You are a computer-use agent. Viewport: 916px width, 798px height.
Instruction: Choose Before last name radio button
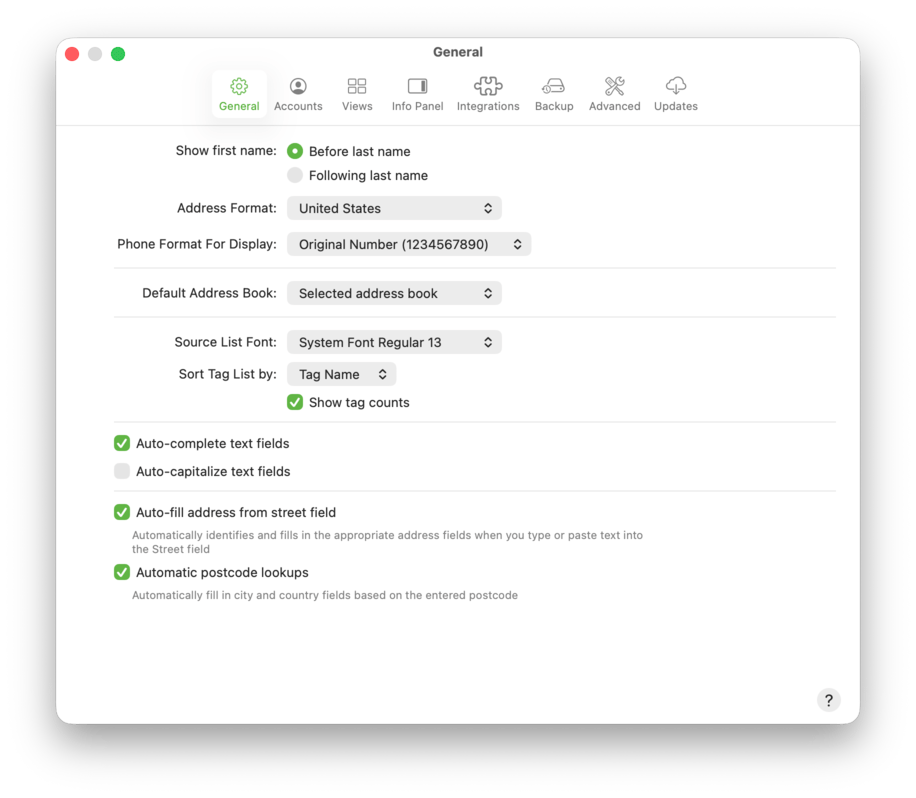click(295, 151)
